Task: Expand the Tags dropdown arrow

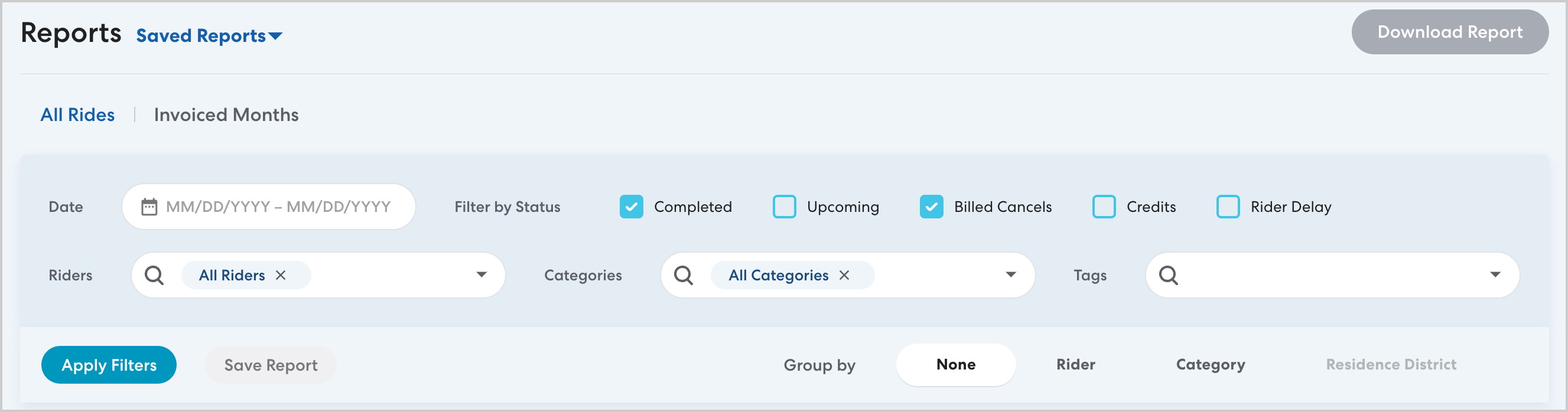Action: tap(1495, 274)
